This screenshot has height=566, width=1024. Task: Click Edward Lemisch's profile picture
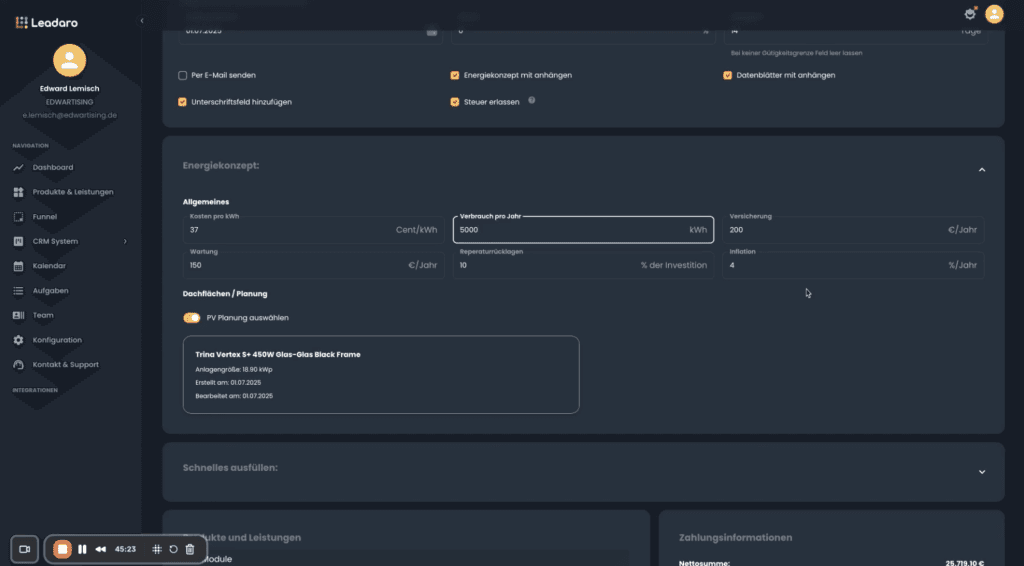click(69, 60)
